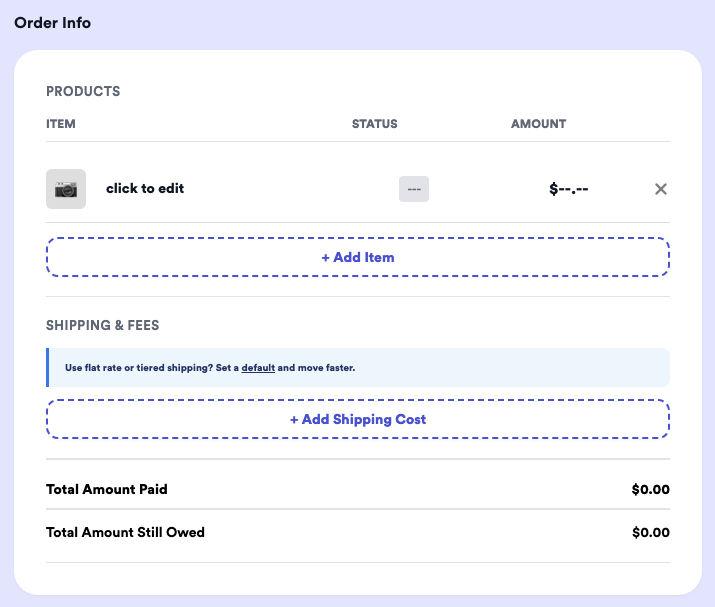Screen dimensions: 715x607
Task: Click the 'Order Info' heading
Action: [52, 23]
